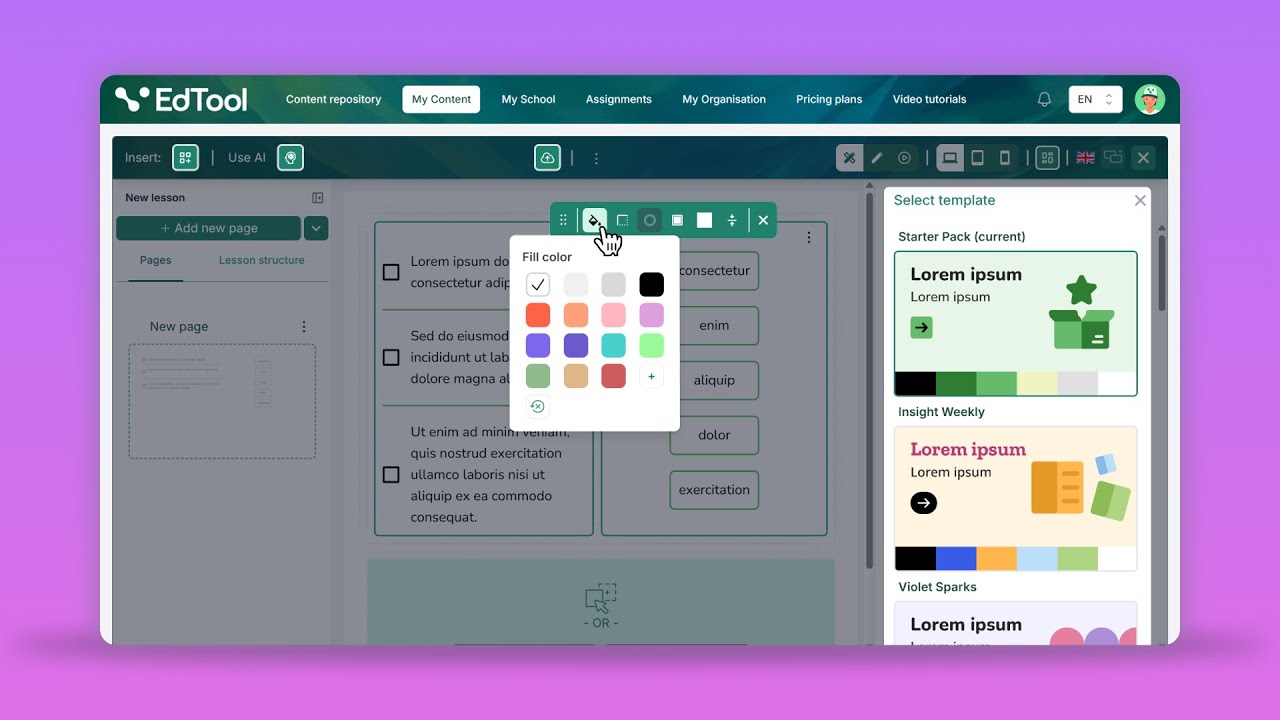This screenshot has width=1280, height=720.
Task: Go to My School
Action: 528,99
